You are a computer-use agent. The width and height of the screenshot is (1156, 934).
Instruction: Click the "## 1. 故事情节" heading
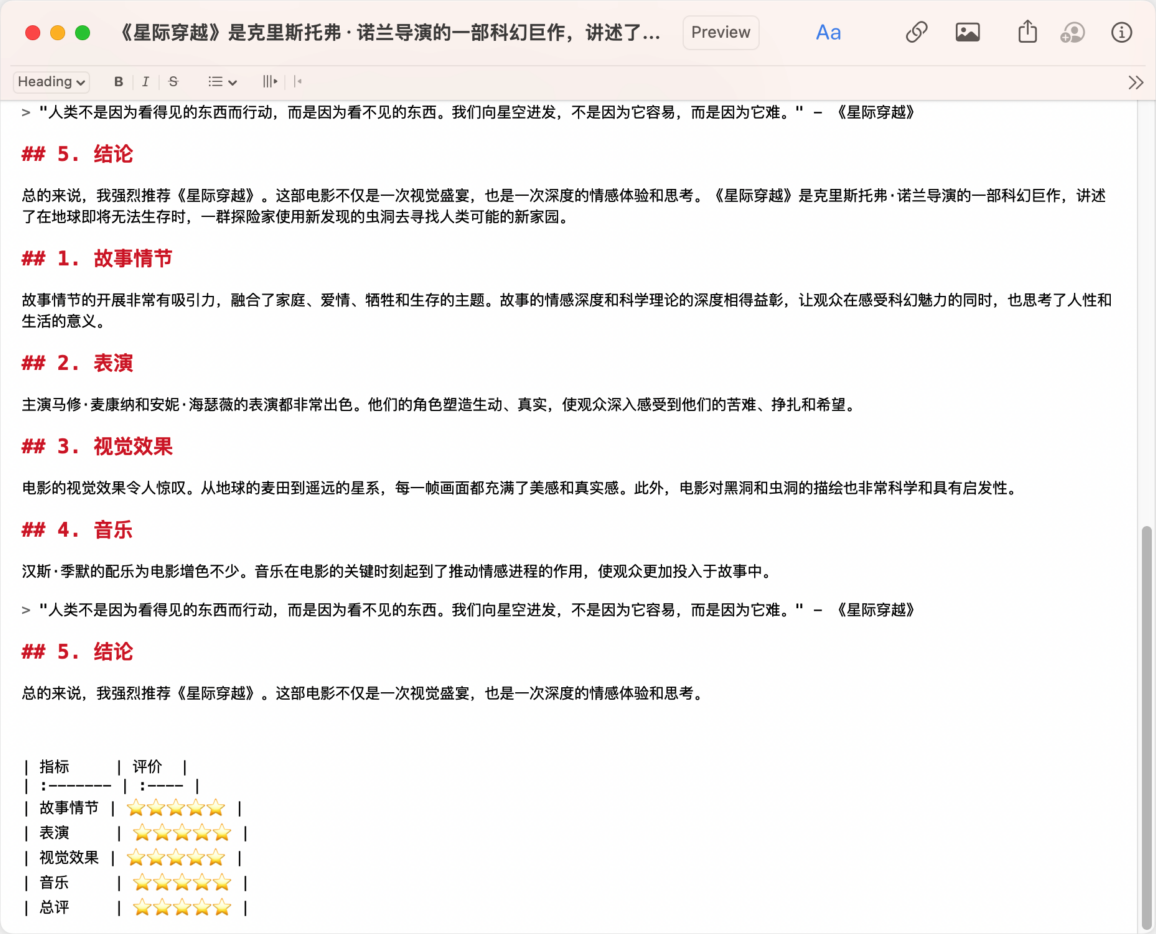tap(97, 259)
